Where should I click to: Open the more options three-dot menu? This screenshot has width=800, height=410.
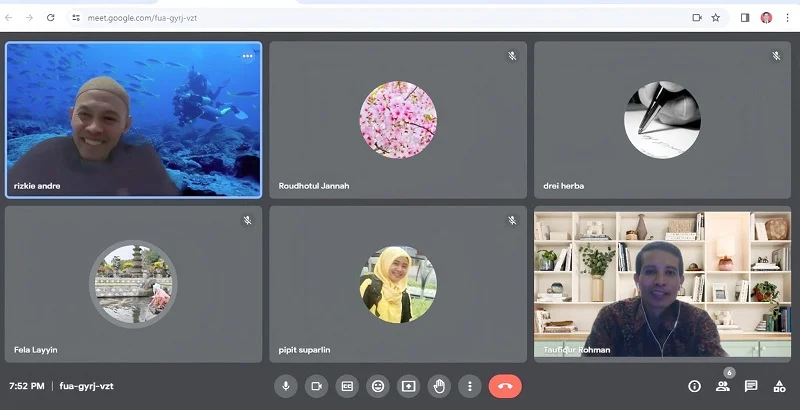[x=469, y=386]
